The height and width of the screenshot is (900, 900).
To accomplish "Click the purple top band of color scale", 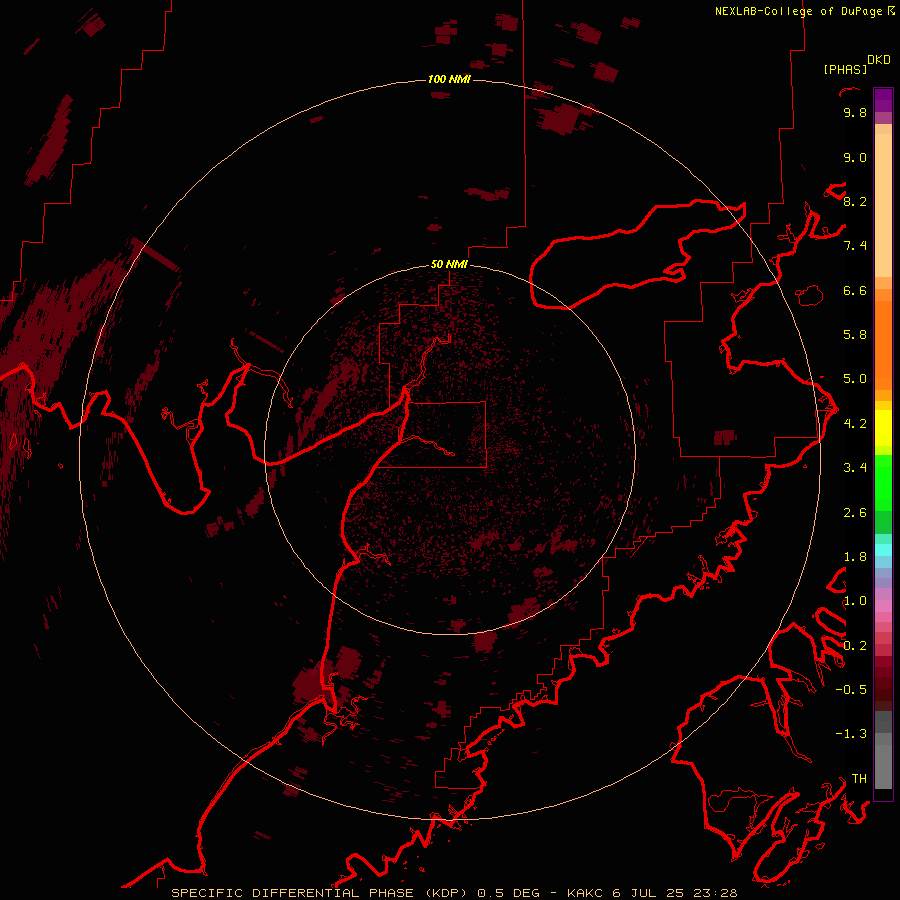I will click(x=883, y=100).
